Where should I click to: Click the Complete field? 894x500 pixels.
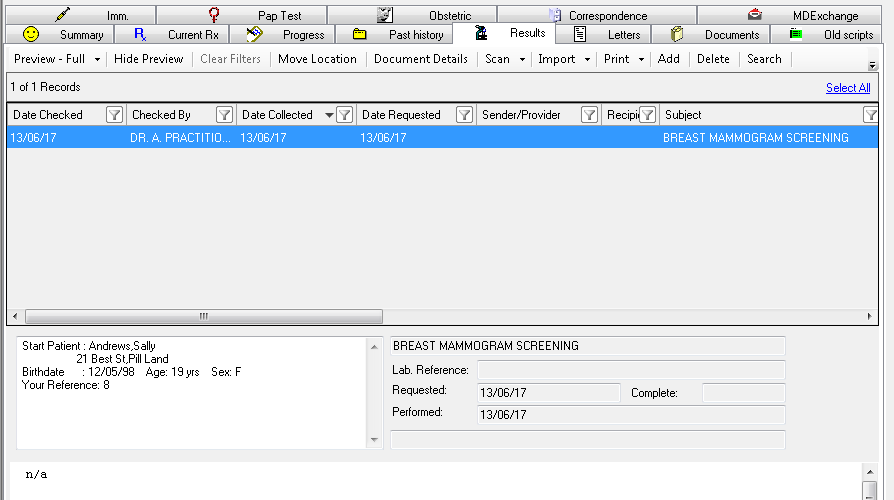pos(743,393)
